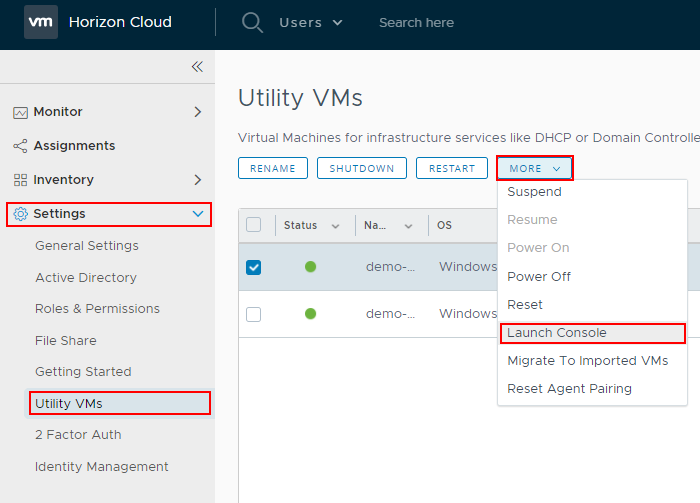Click the Monitor chart icon
The image size is (700, 503).
coord(20,113)
